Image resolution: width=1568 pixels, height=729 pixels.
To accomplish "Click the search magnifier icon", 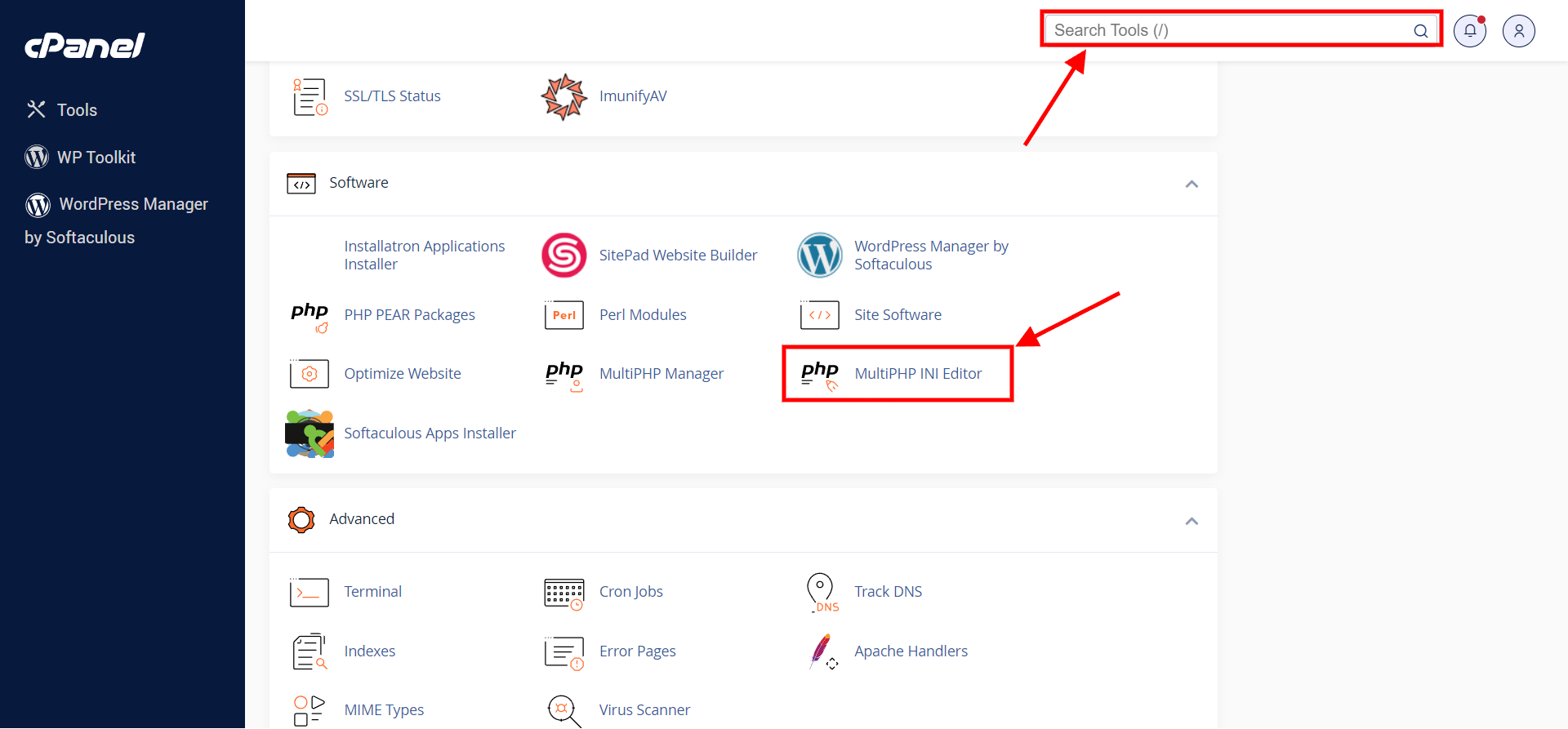I will [x=1421, y=31].
